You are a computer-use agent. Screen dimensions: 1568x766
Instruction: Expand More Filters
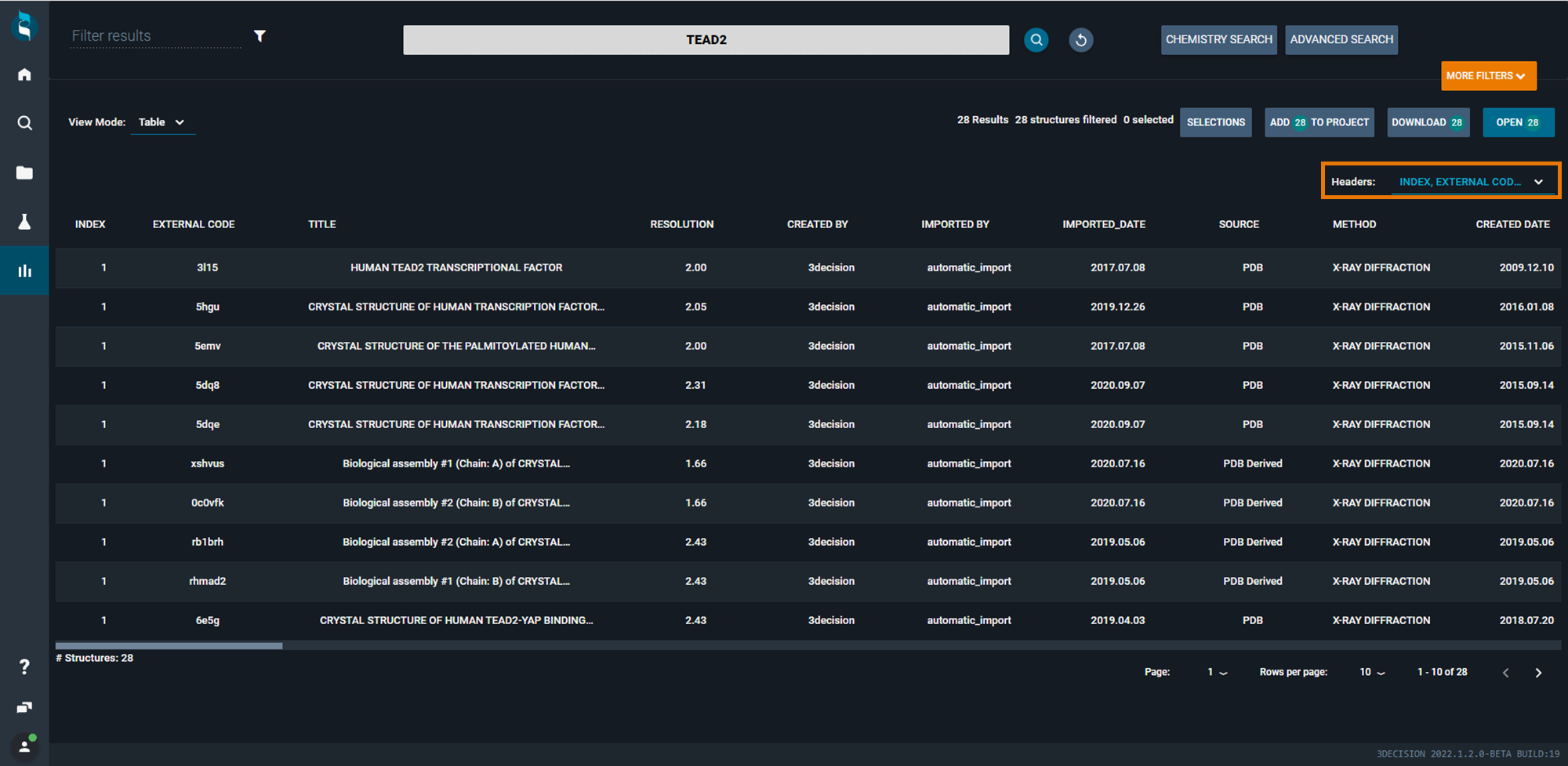point(1488,76)
